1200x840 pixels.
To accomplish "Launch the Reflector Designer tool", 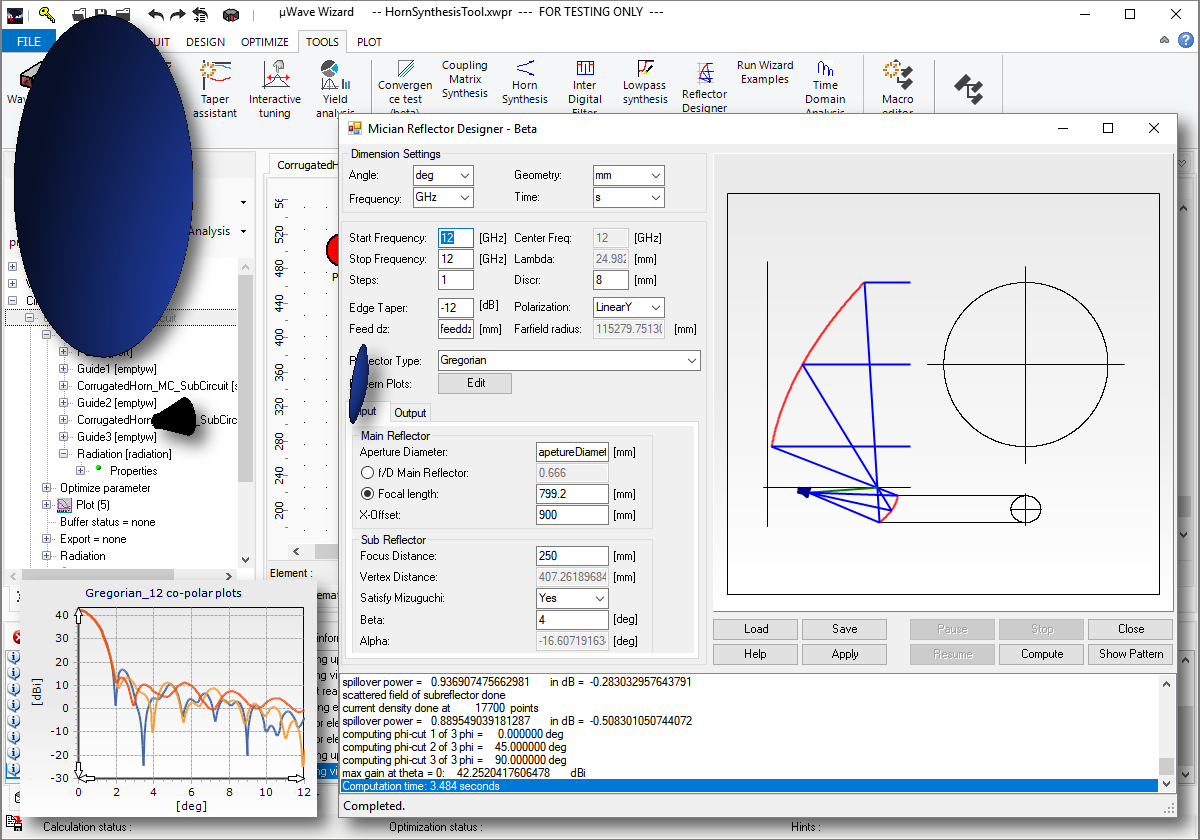I will click(x=705, y=87).
